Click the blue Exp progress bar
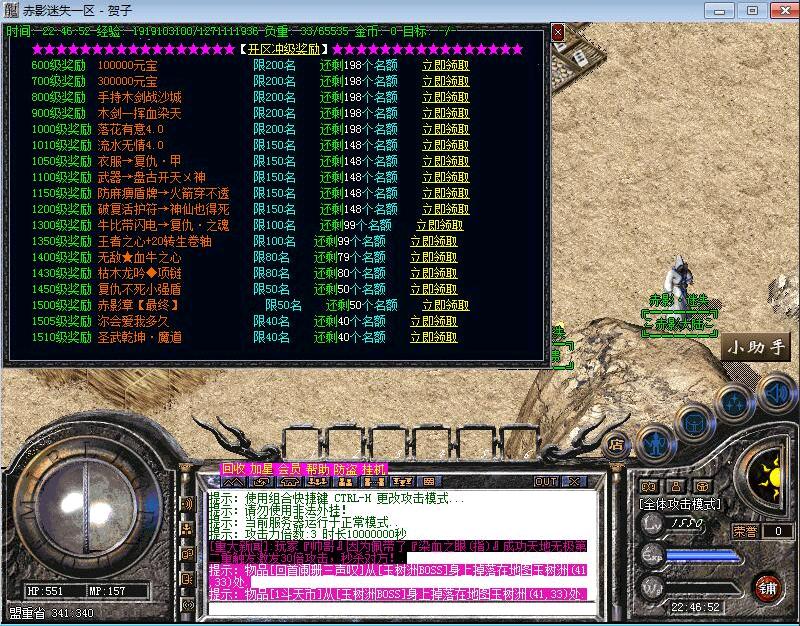 pyautogui.click(x=703, y=556)
